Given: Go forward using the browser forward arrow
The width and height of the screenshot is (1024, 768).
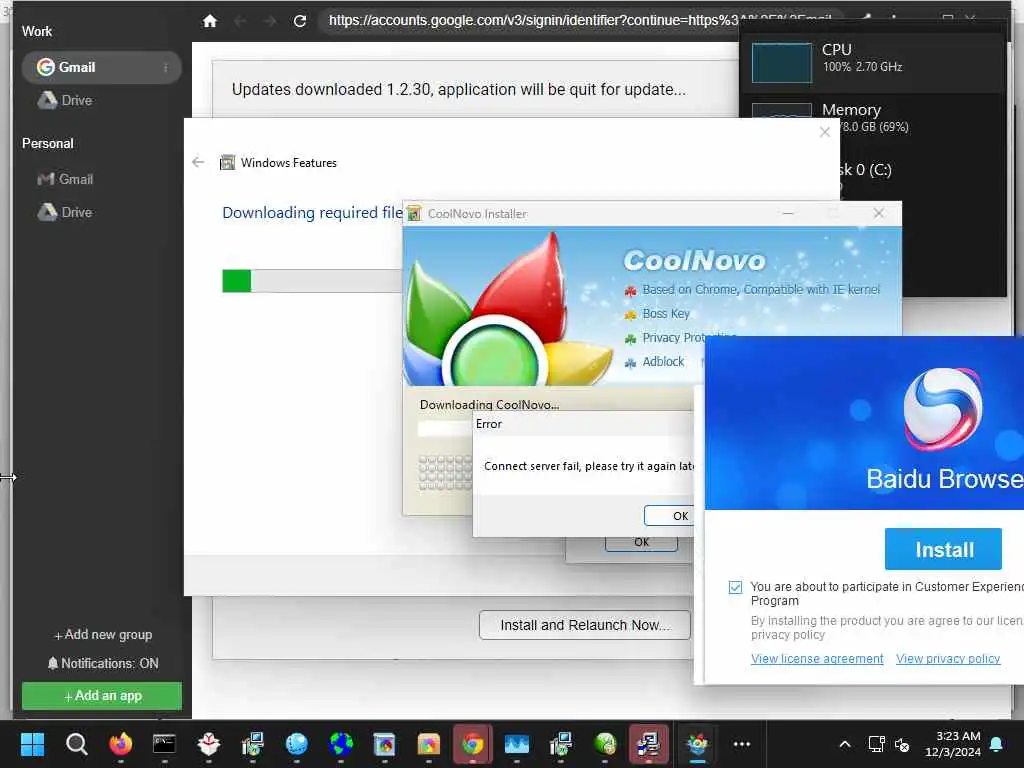Looking at the screenshot, I should pyautogui.click(x=270, y=21).
